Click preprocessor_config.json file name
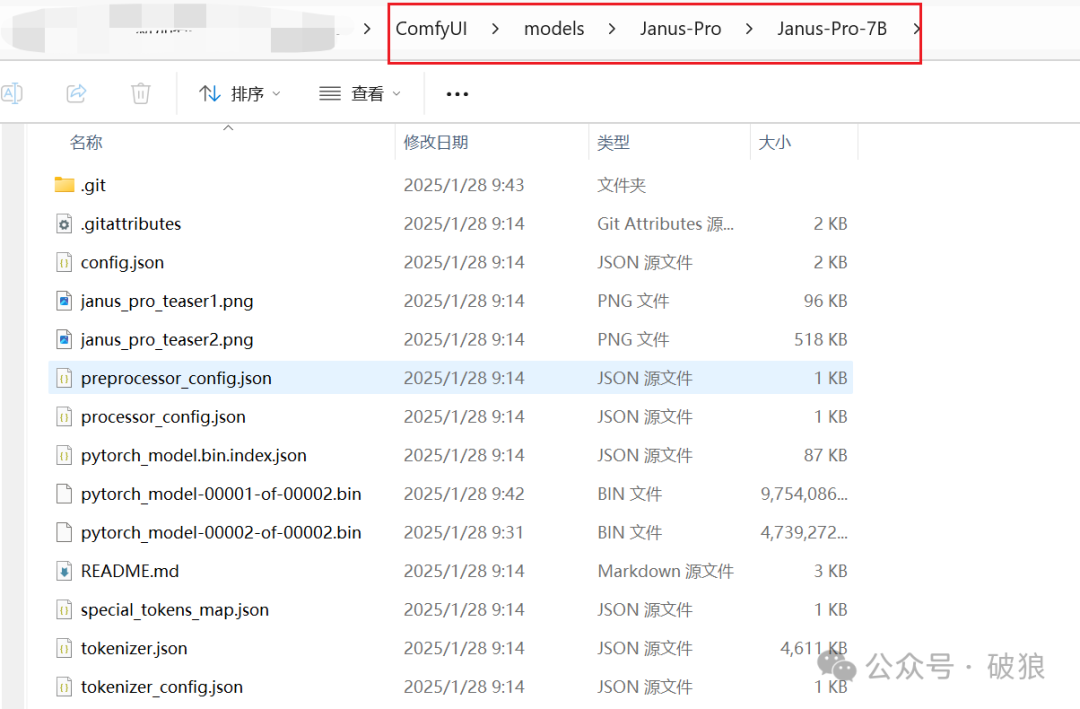1080x709 pixels. pos(176,378)
